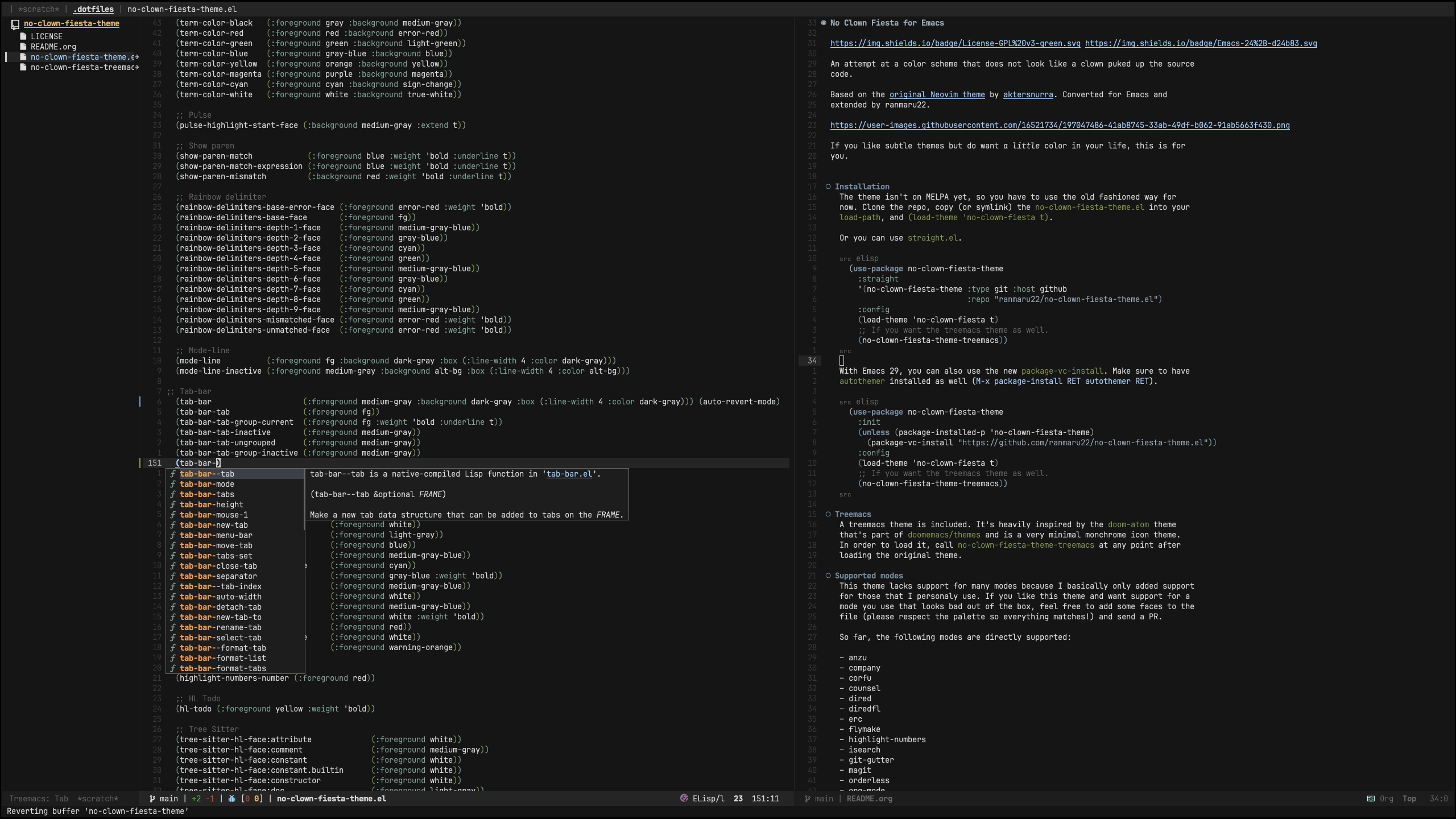Switch to the *scratch* tab
Viewport: 1456px width, 819px height.
point(39,9)
